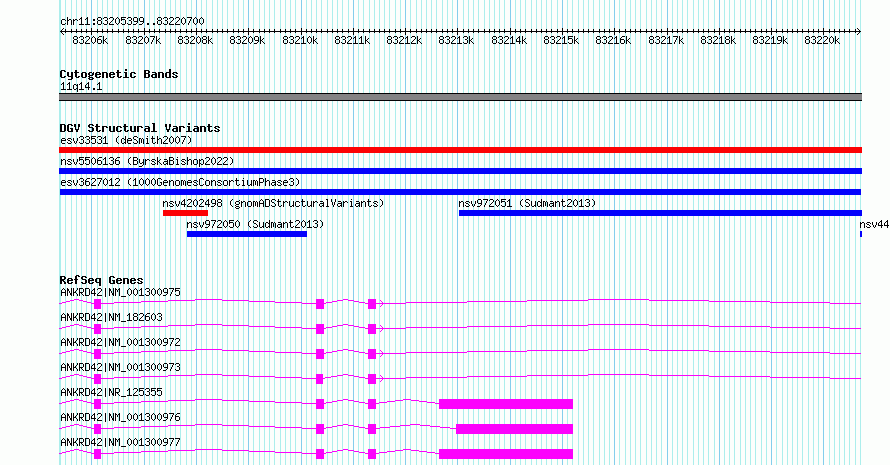Click the 83206k ruler tick label
Viewport: 890px width, 465px height.
(x=90, y=40)
